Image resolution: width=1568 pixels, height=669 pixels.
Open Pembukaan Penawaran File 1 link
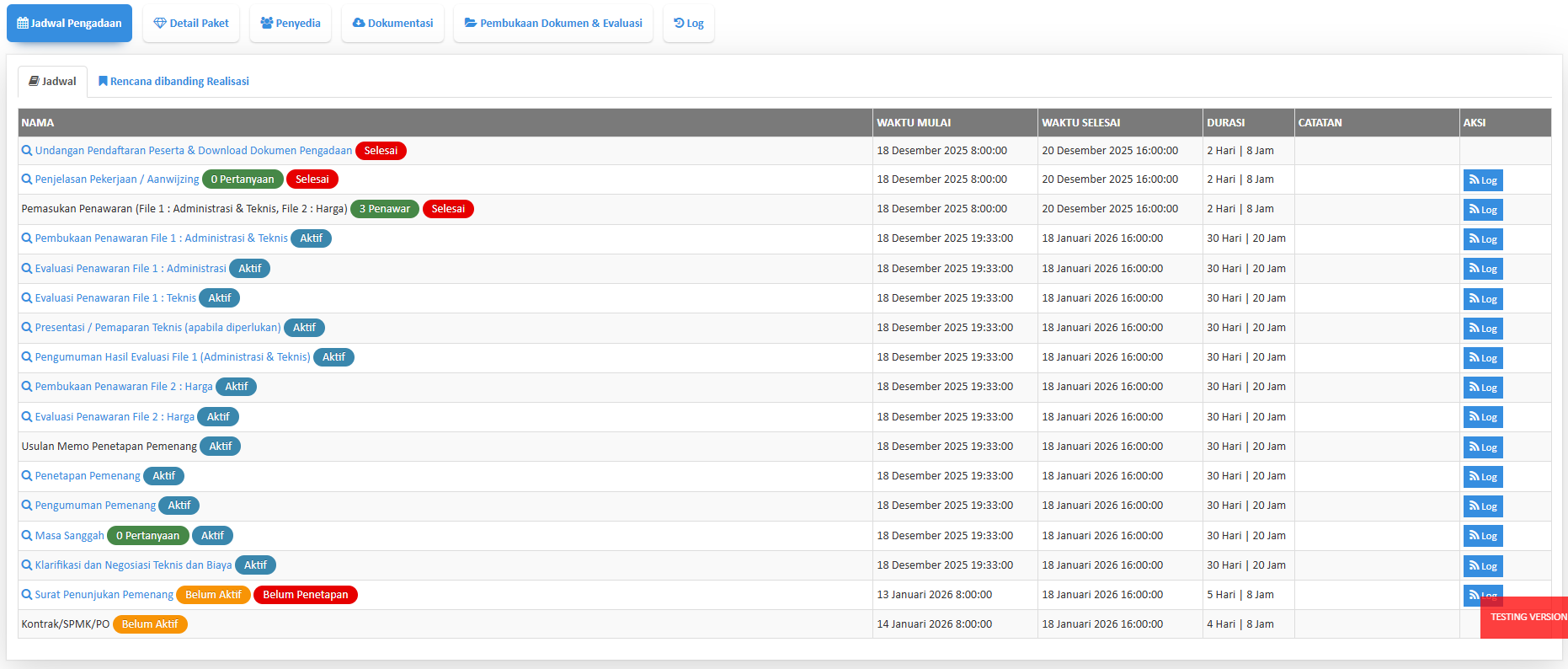(161, 238)
